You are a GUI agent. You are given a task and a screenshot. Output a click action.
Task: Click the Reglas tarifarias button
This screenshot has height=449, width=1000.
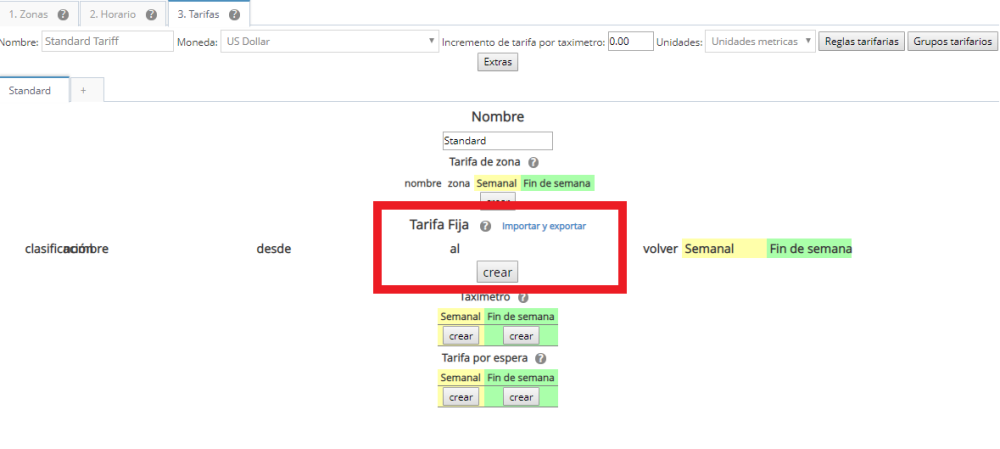pos(861,41)
